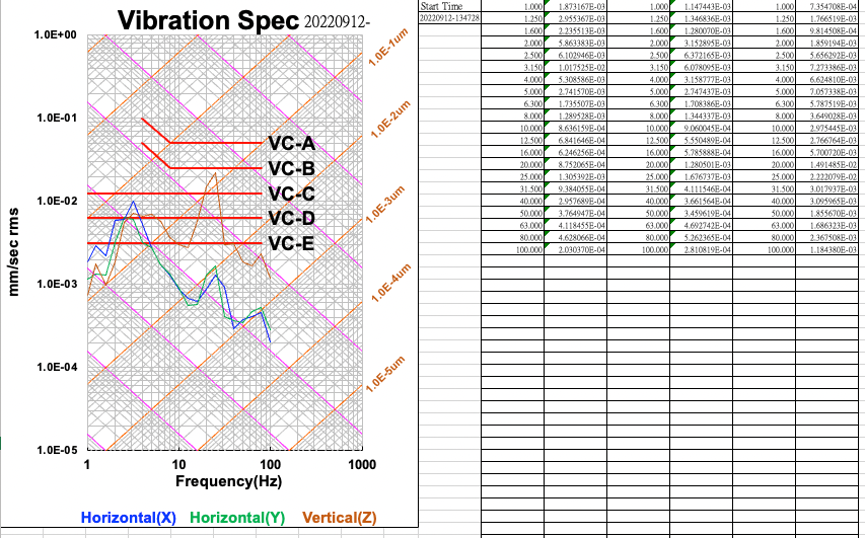Select the 'Start Time' cell

click(x=450, y=6)
